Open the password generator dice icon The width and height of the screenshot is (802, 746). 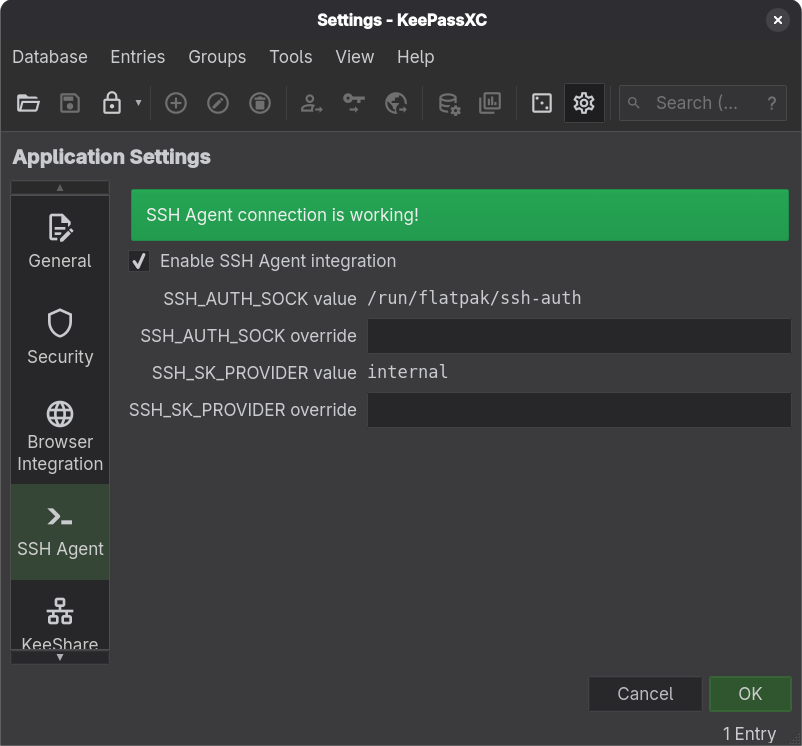tap(542, 103)
